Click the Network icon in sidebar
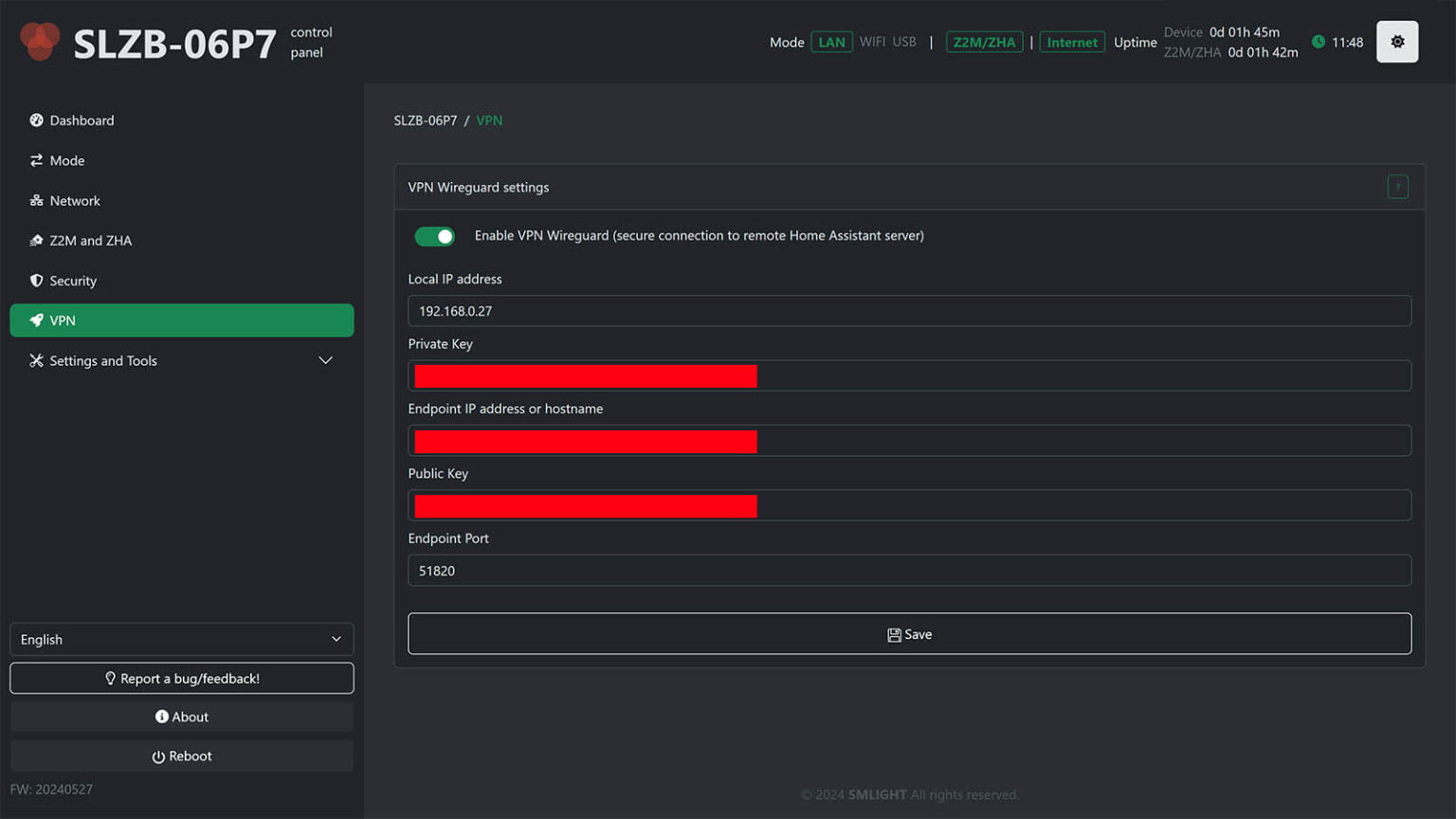This screenshot has width=1456, height=819. [36, 201]
